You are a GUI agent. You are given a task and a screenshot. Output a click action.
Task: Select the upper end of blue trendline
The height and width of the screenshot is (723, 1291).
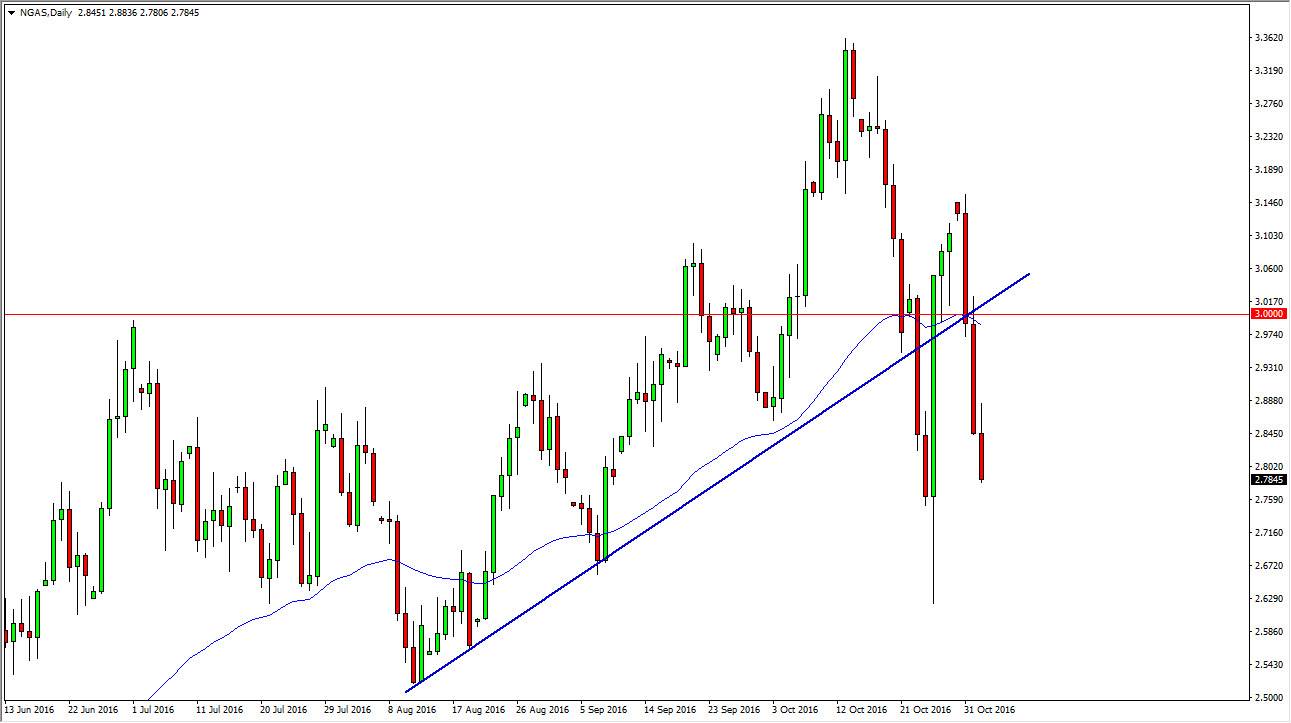click(1029, 273)
